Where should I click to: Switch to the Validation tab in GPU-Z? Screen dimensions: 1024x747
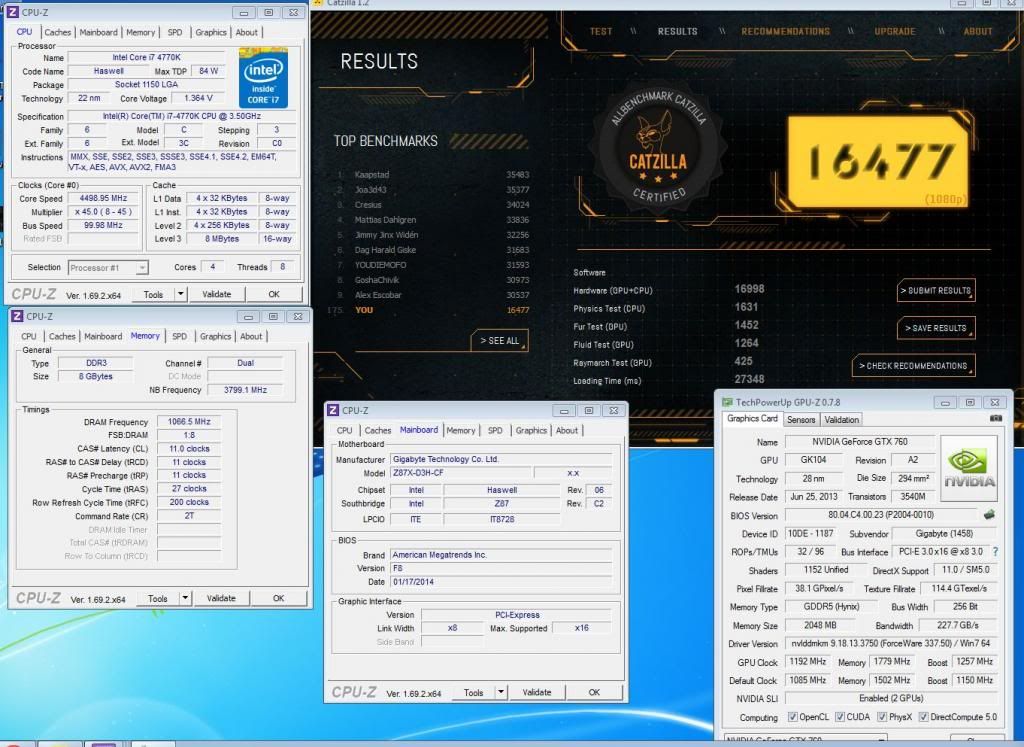tap(841, 420)
